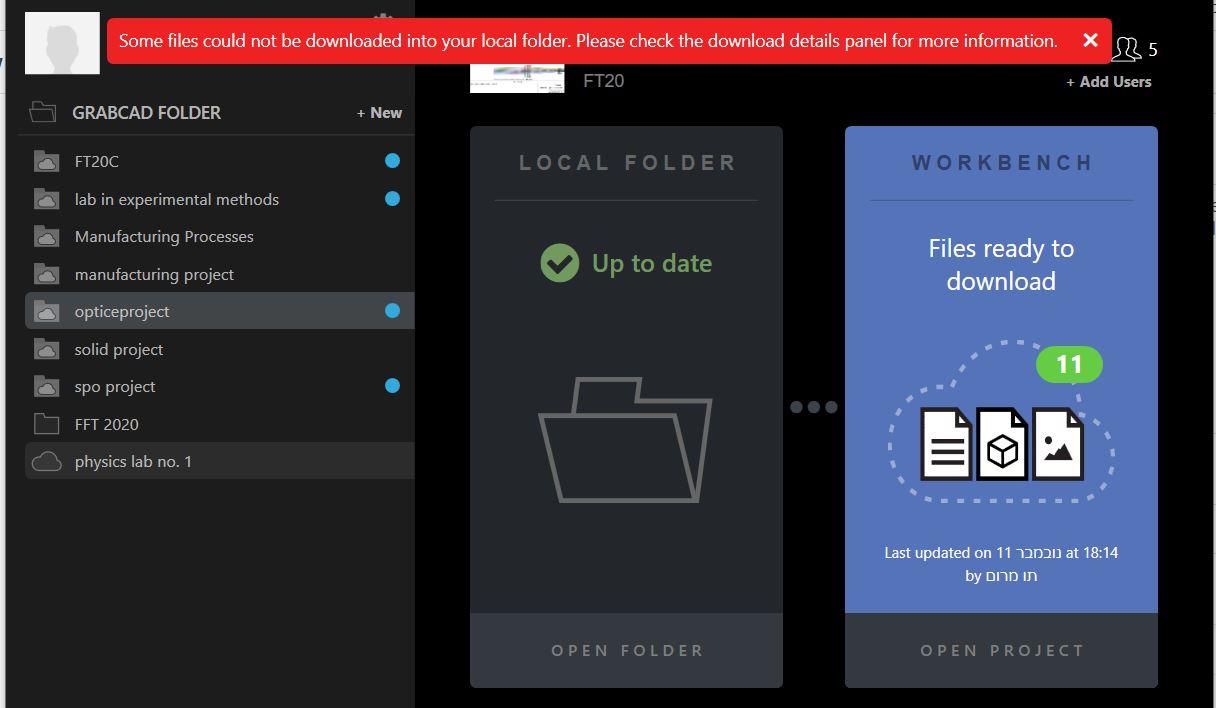Click the green Up to date checkmark icon

coord(560,263)
